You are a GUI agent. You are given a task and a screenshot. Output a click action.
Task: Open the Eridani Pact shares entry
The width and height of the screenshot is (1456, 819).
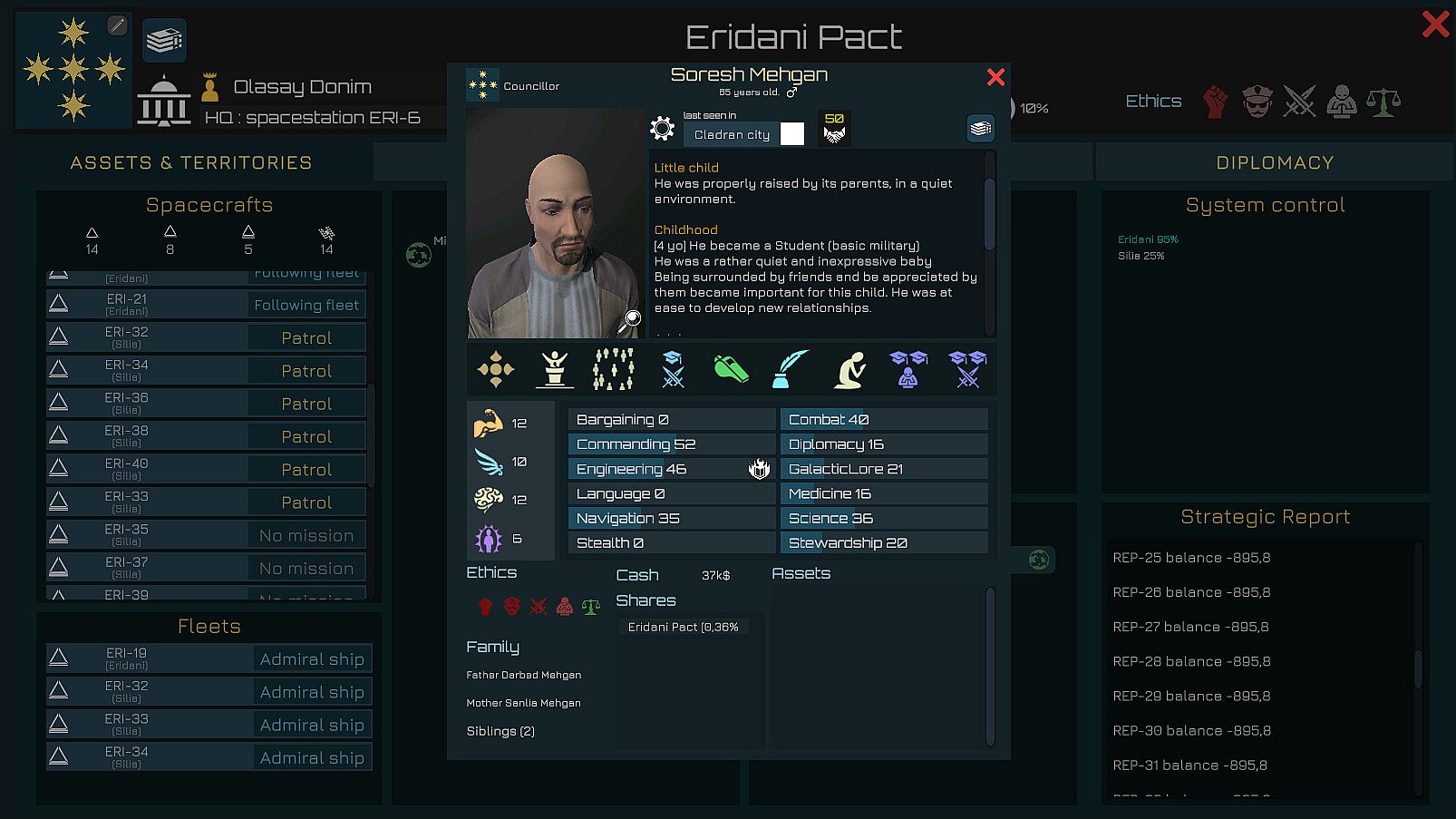(x=684, y=627)
